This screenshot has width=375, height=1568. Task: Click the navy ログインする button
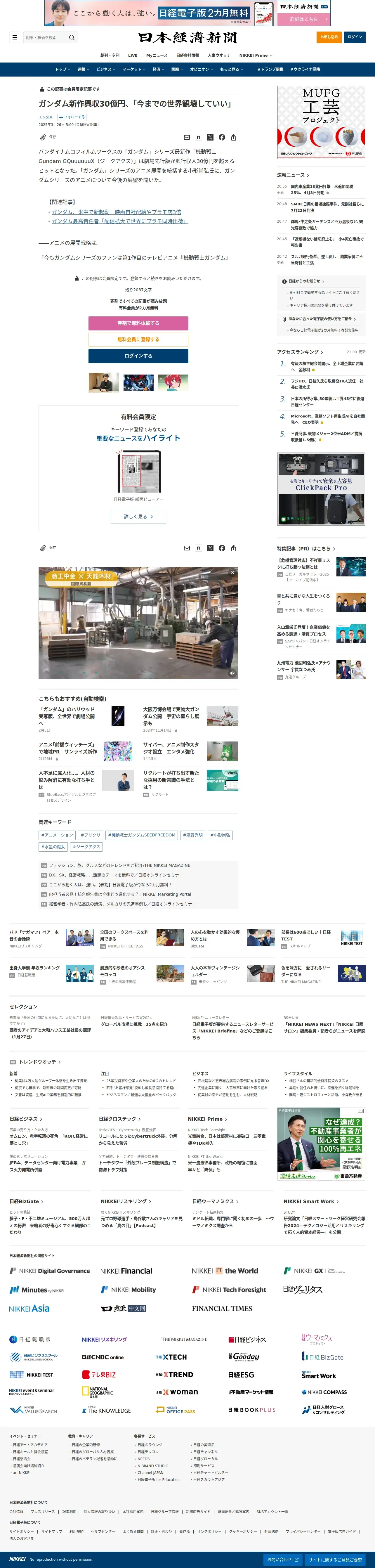tap(138, 356)
